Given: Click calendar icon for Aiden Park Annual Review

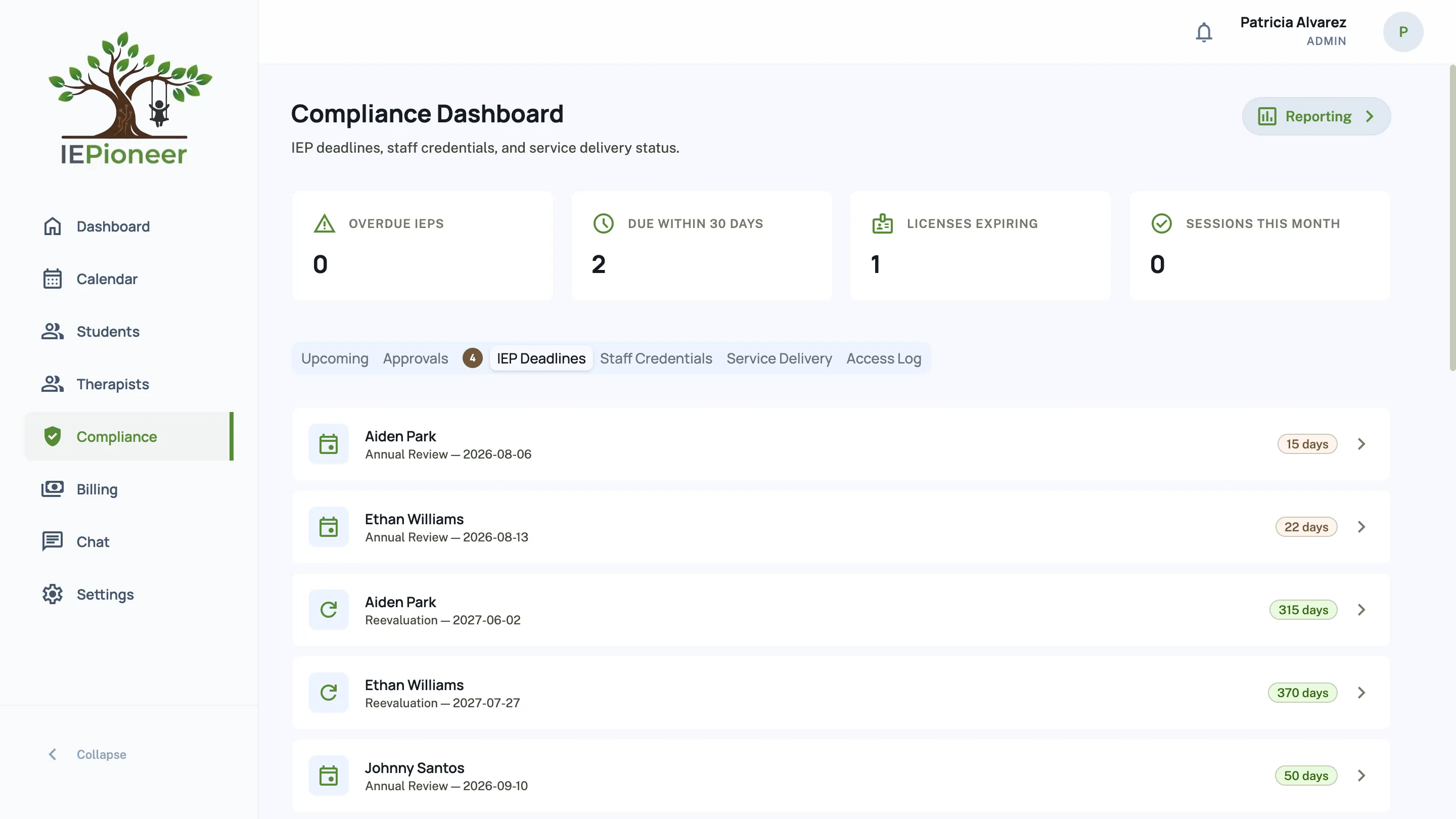Looking at the screenshot, I should coord(329,444).
